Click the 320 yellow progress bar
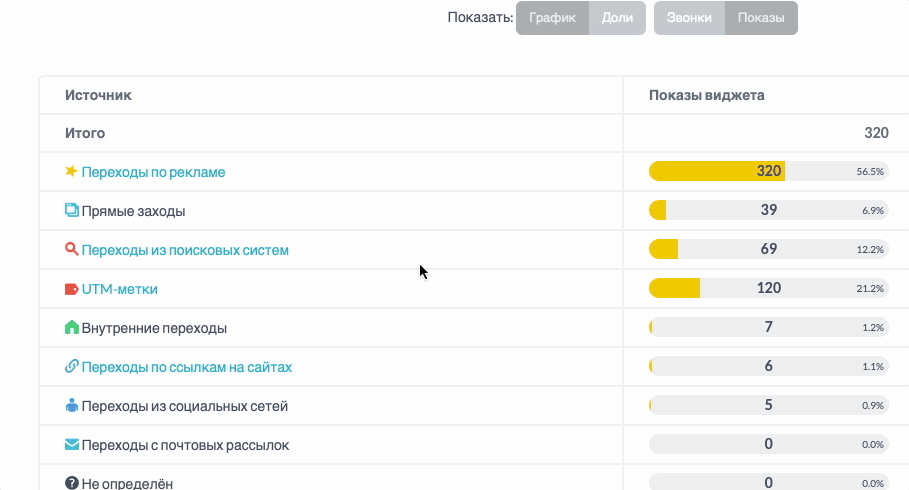 point(717,171)
